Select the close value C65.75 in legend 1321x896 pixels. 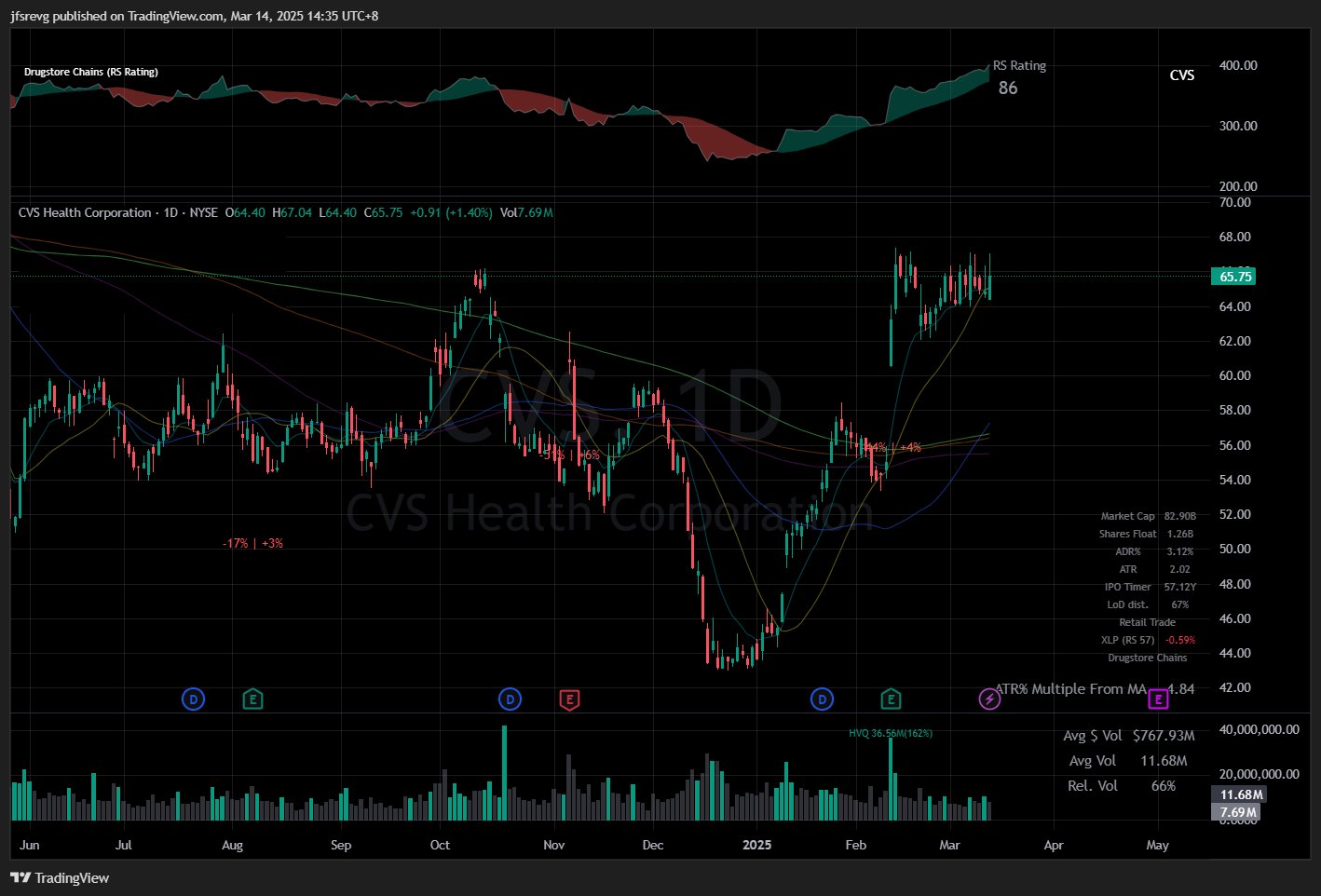tap(383, 212)
